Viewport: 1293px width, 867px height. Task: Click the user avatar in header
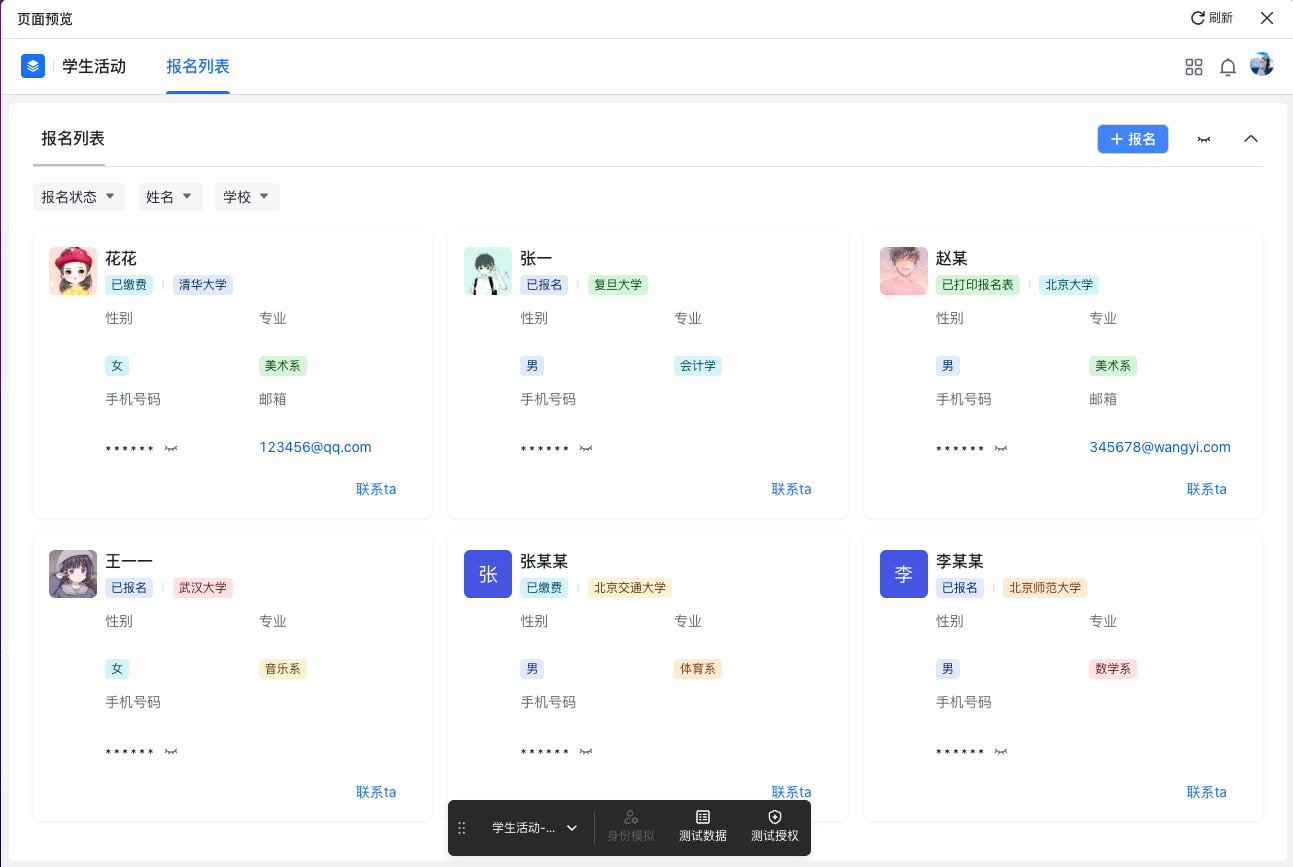1262,65
